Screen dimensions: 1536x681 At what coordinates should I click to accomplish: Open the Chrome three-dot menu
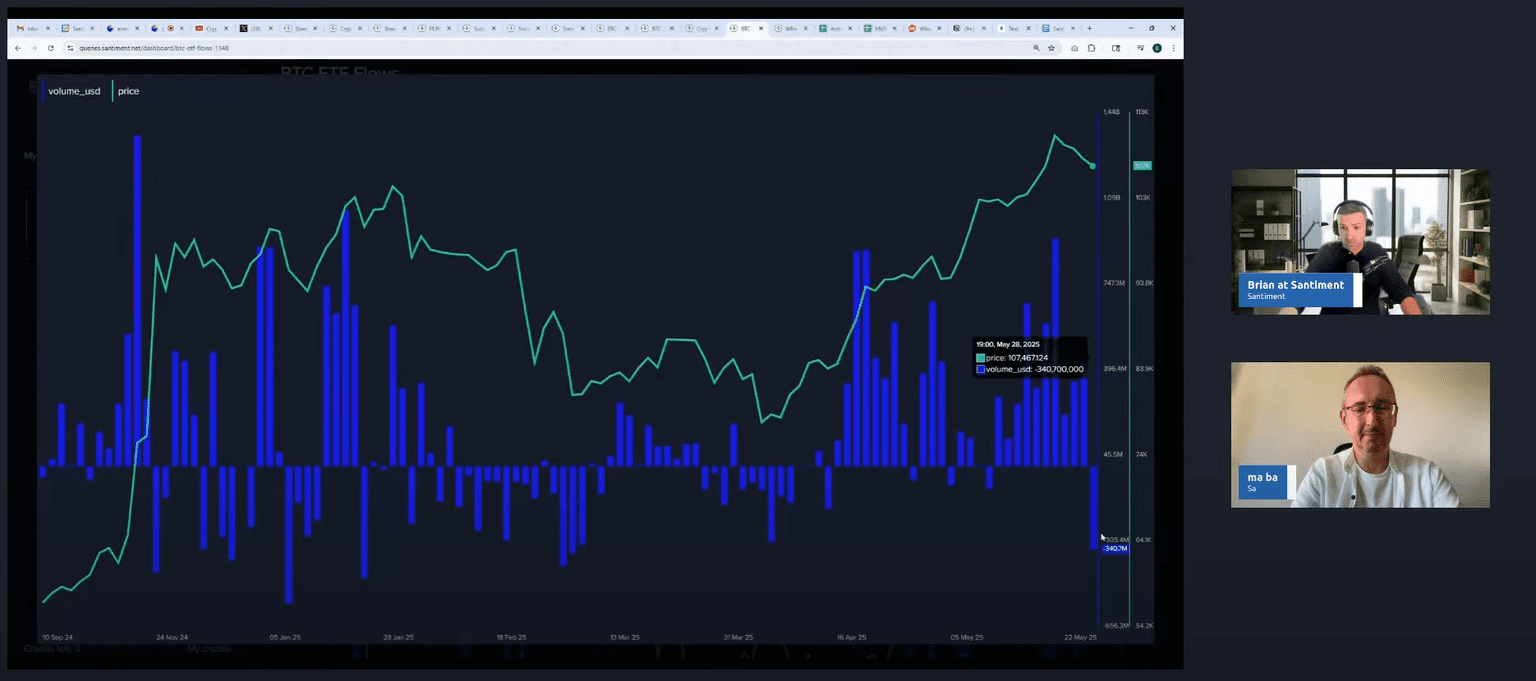[1173, 48]
